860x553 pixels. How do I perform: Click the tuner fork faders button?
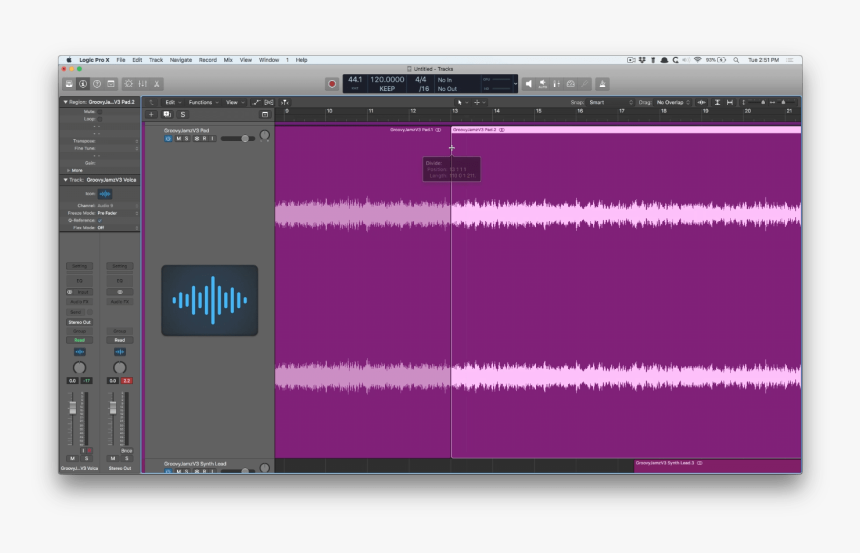point(557,84)
